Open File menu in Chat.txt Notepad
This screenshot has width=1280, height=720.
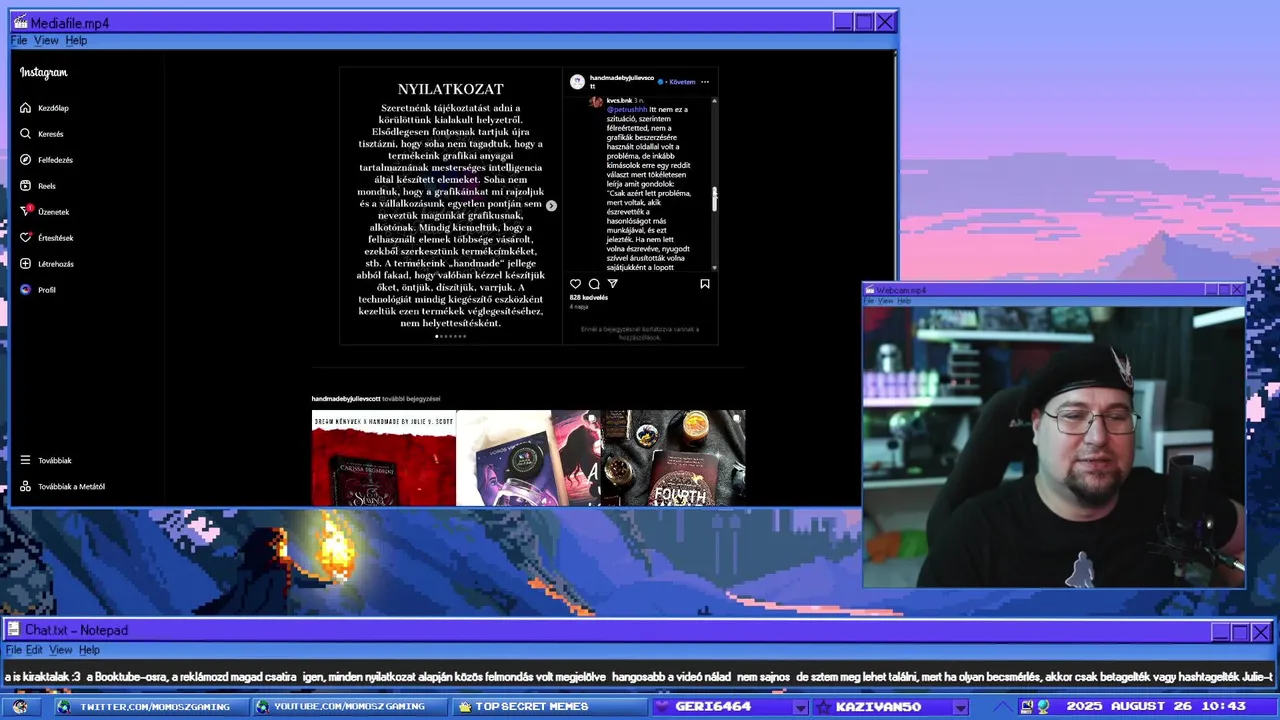coord(14,650)
